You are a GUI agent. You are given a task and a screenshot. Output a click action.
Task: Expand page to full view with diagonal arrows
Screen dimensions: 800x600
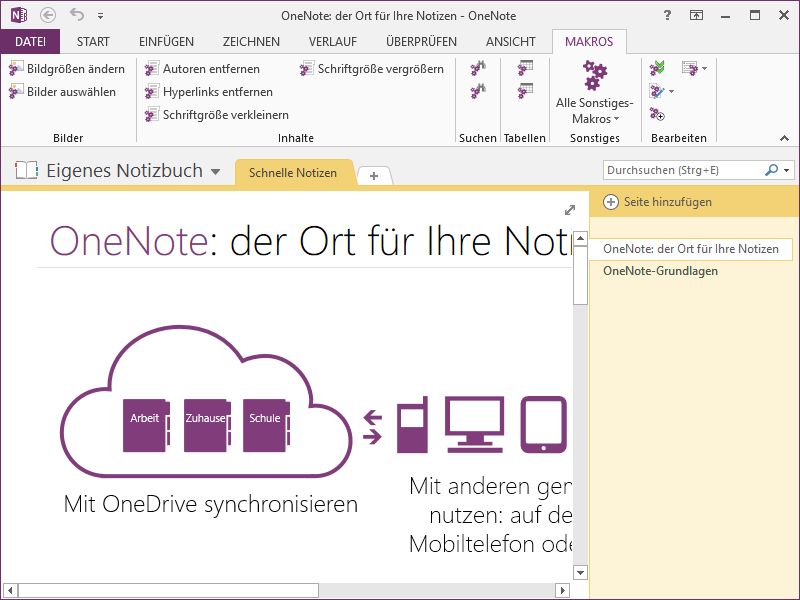[x=570, y=210]
